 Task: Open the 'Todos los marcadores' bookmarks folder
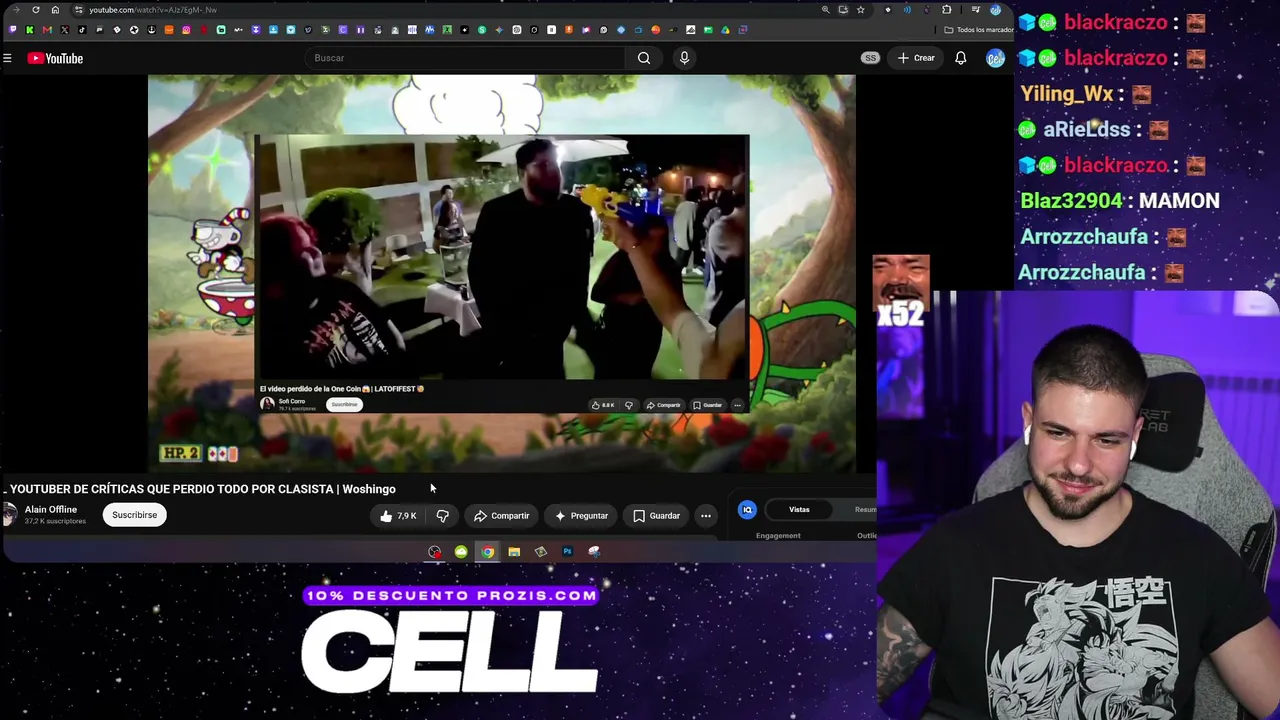tap(978, 30)
